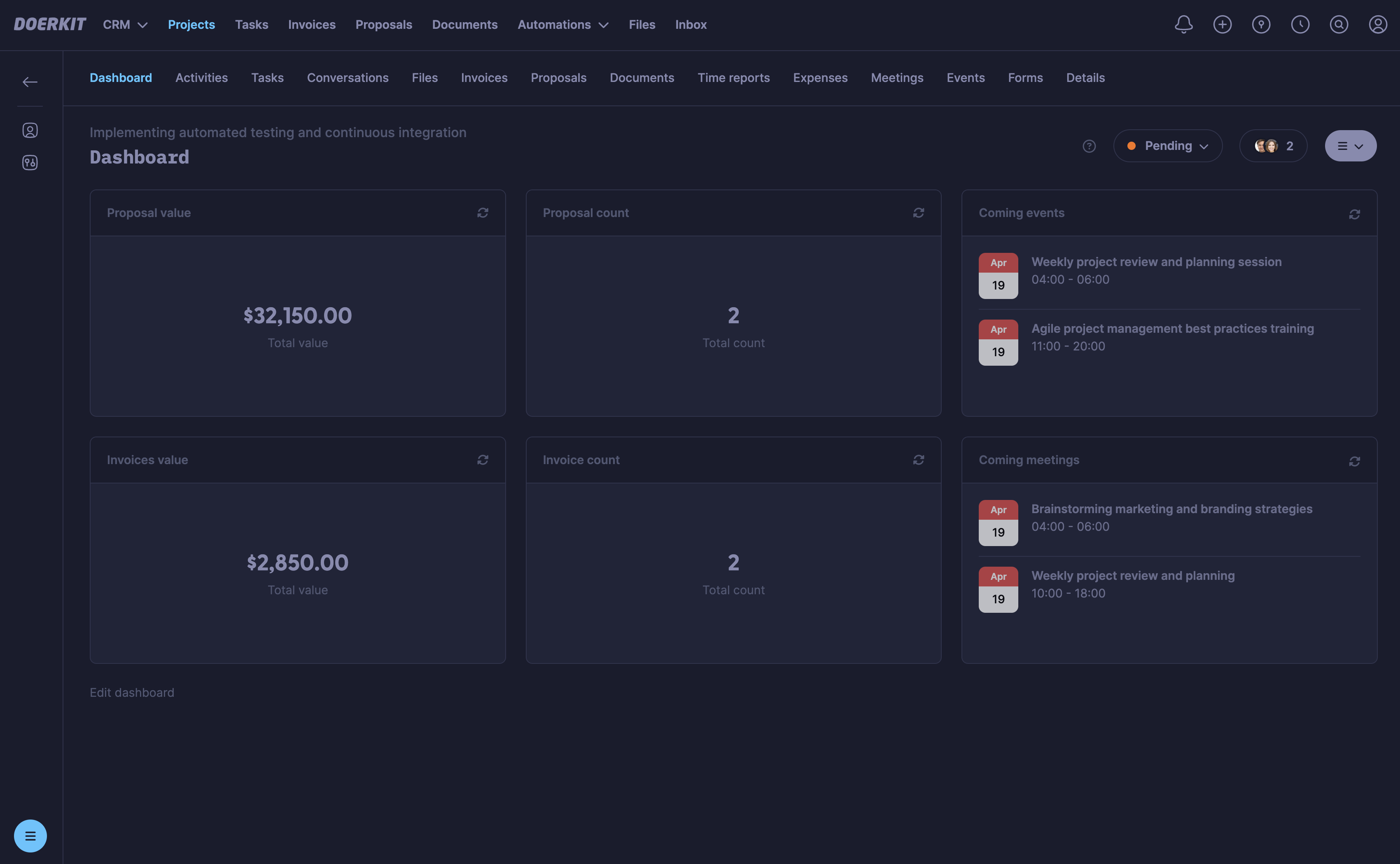
Task: Click the help question mark near Pending
Action: click(1089, 146)
